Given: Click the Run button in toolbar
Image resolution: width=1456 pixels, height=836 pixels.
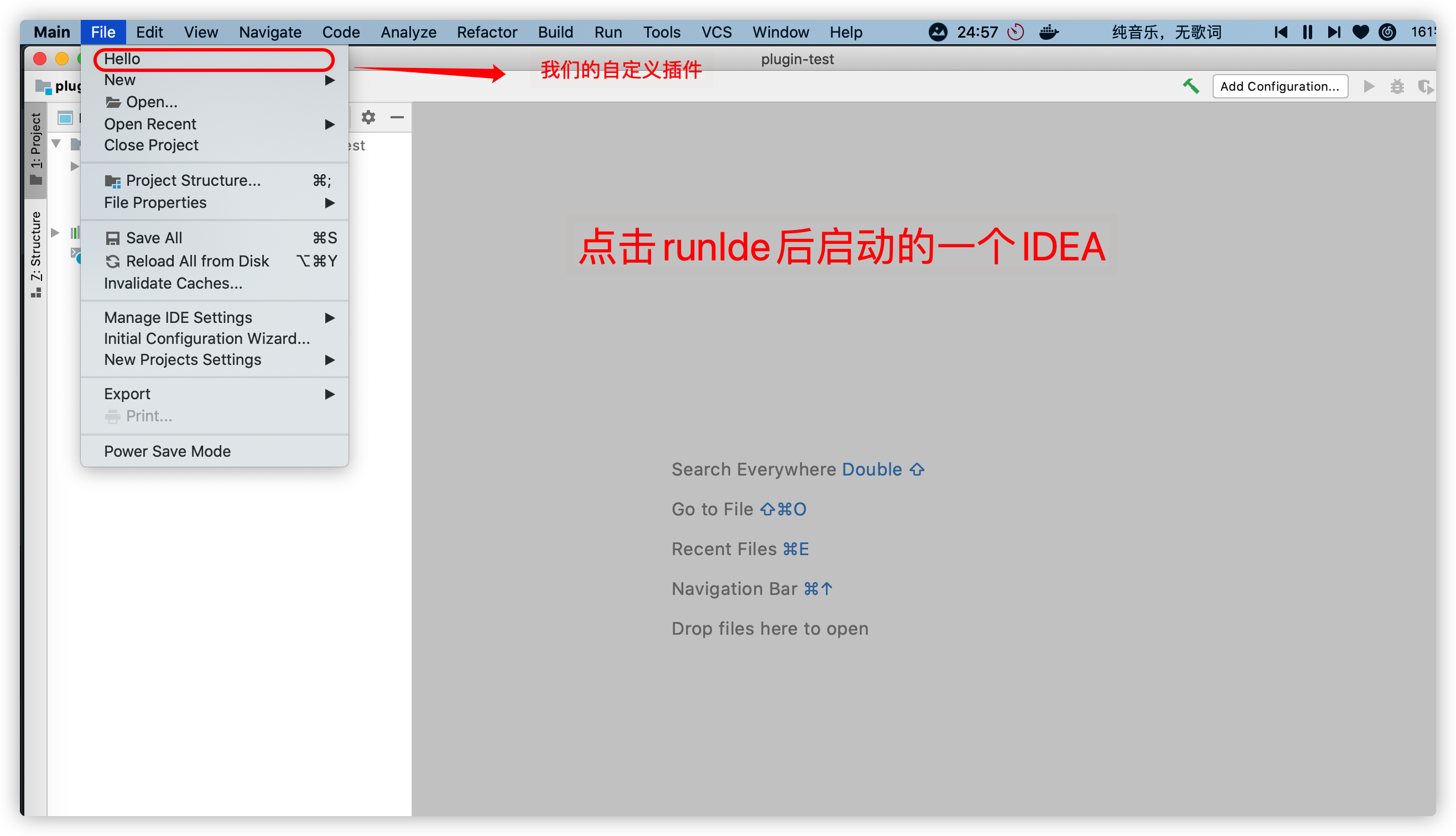Looking at the screenshot, I should [1370, 87].
